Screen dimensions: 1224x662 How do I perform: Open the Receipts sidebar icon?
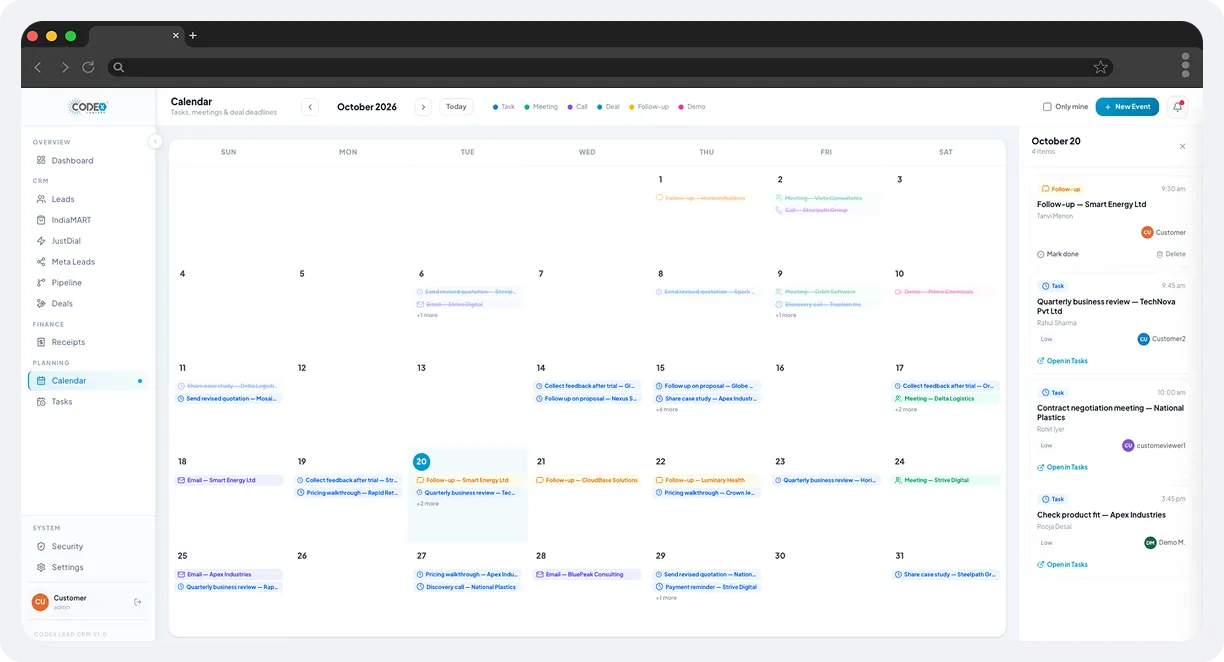point(41,342)
